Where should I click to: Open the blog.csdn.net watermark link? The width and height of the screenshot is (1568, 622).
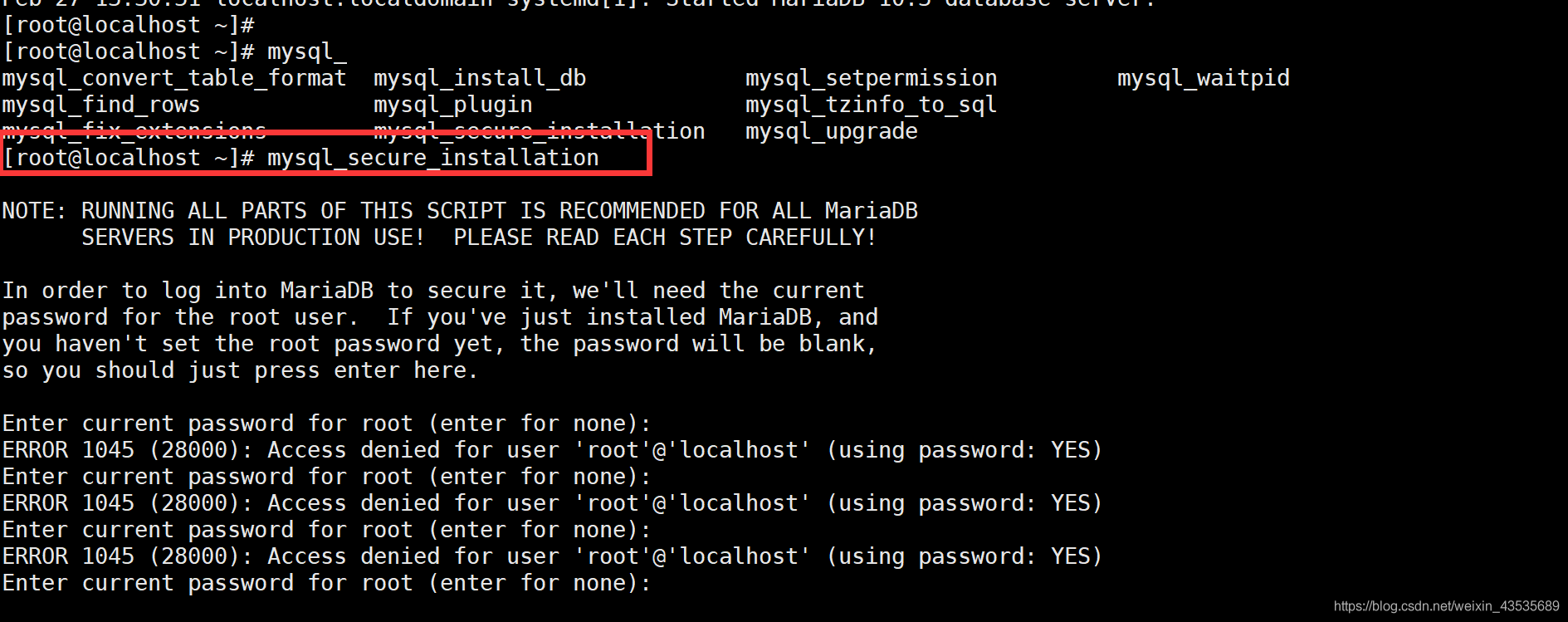click(x=1447, y=606)
